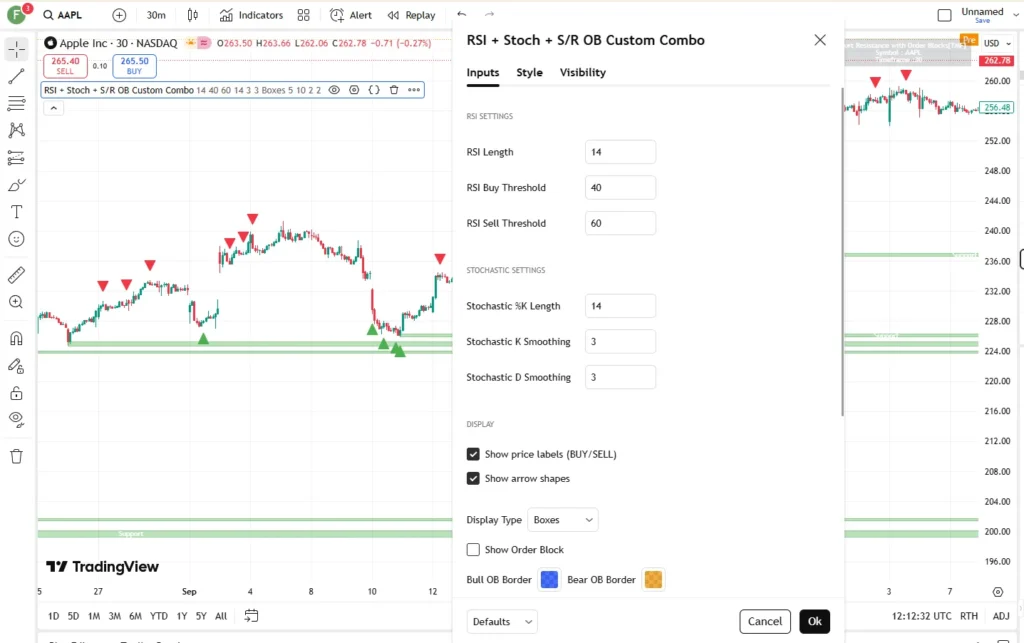Create an Alert
The height and width of the screenshot is (643, 1024).
click(351, 15)
